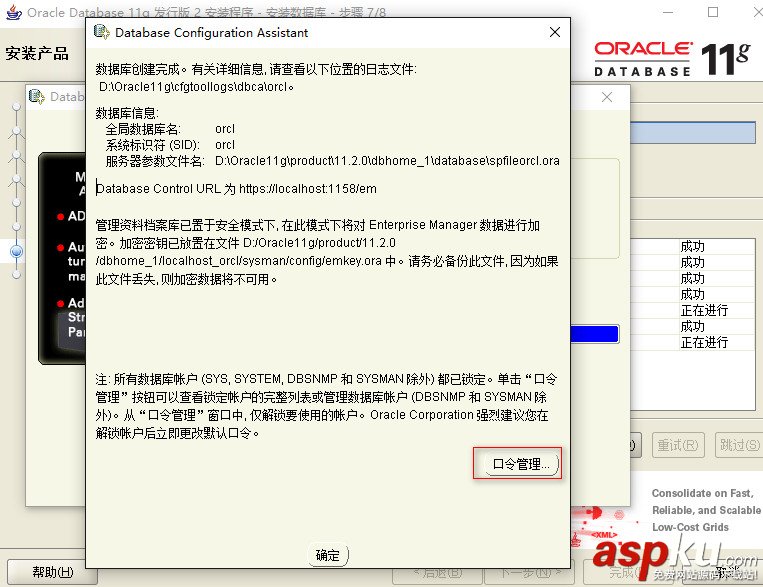Click the 后退(B) back button in installer
The height and width of the screenshot is (587, 763).
pos(437,573)
